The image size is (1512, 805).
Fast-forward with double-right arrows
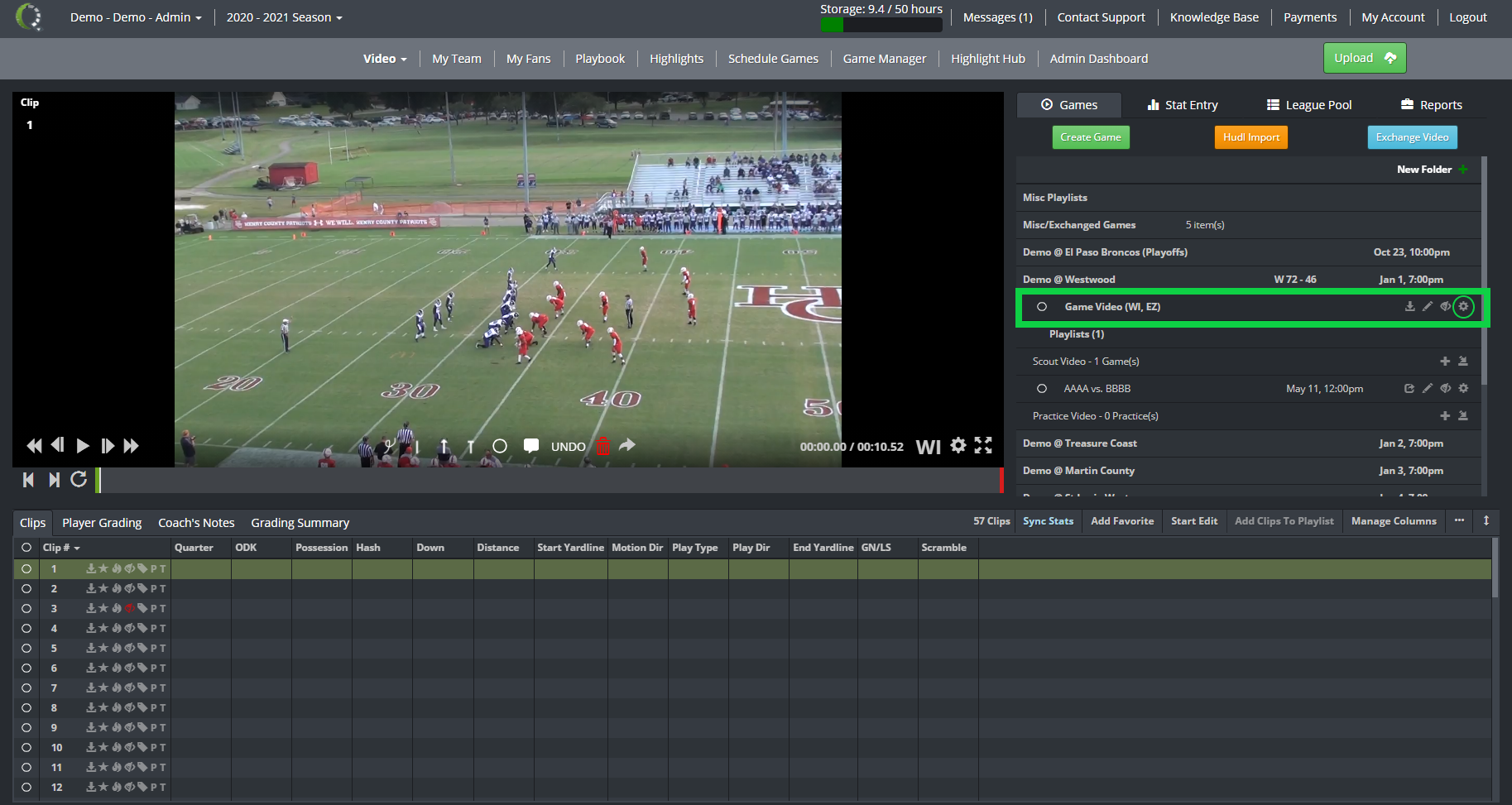click(x=132, y=446)
